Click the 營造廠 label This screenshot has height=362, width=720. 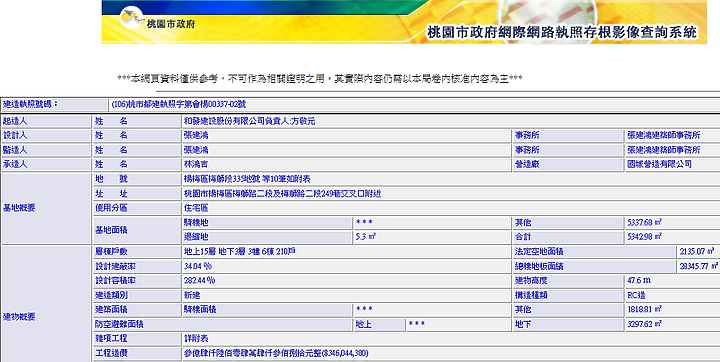(527, 164)
